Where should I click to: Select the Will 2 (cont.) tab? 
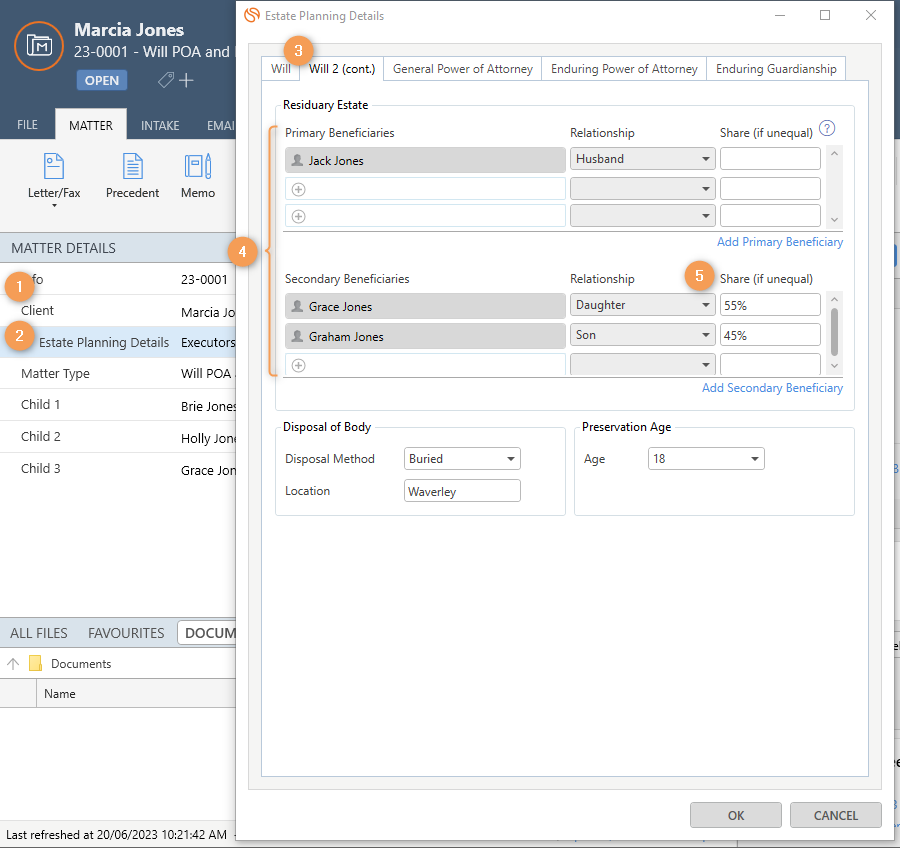[342, 69]
